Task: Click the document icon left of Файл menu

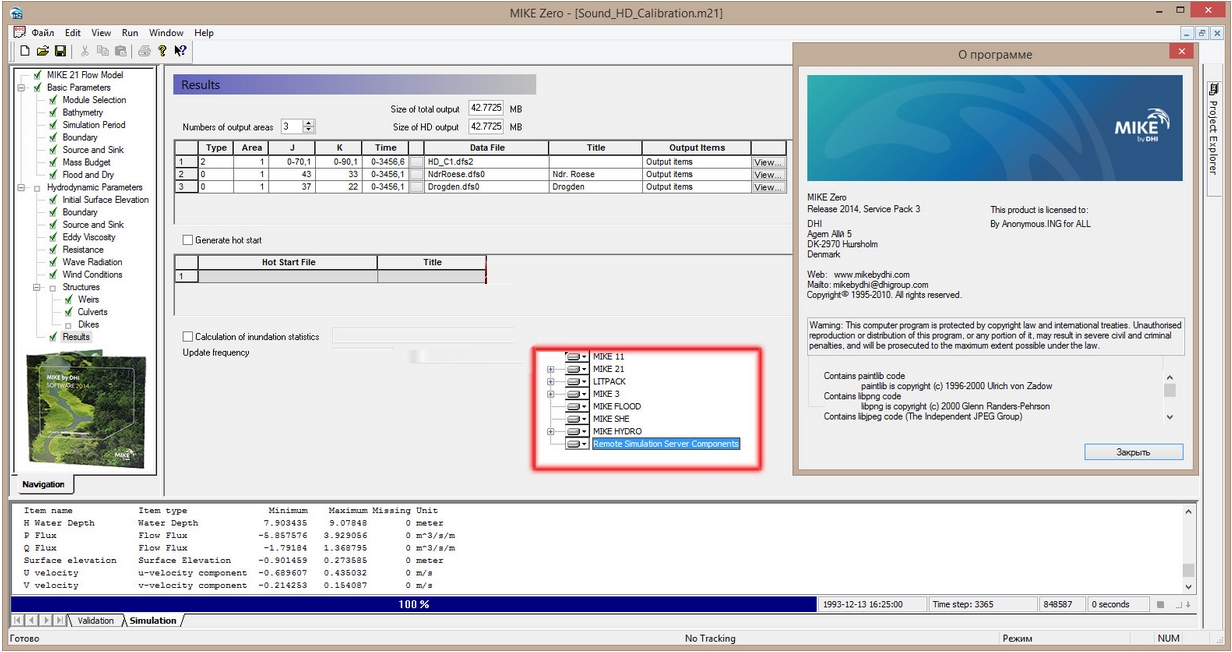Action: (19, 33)
